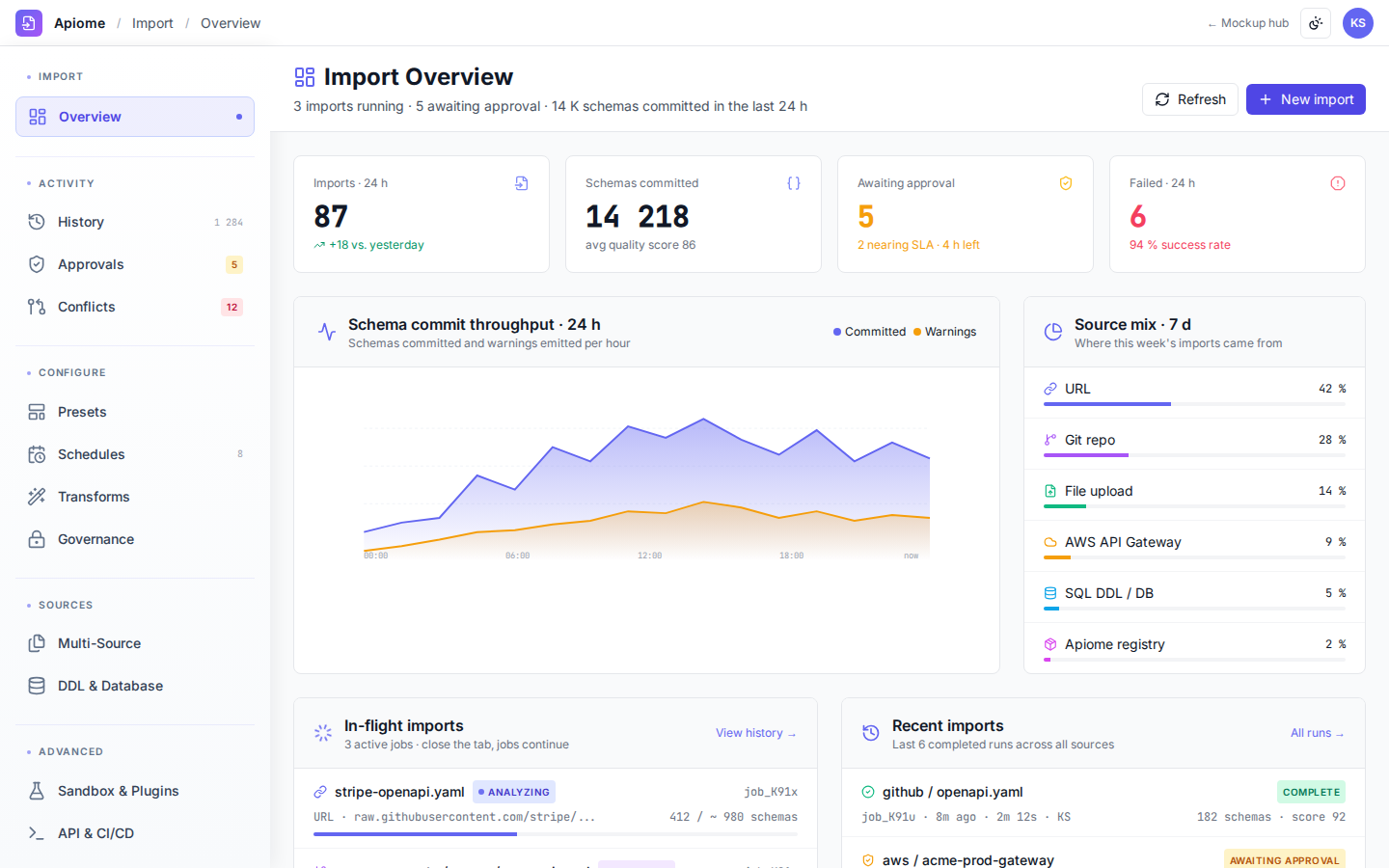
Task: Open the Multi-Source page
Action: [135, 643]
